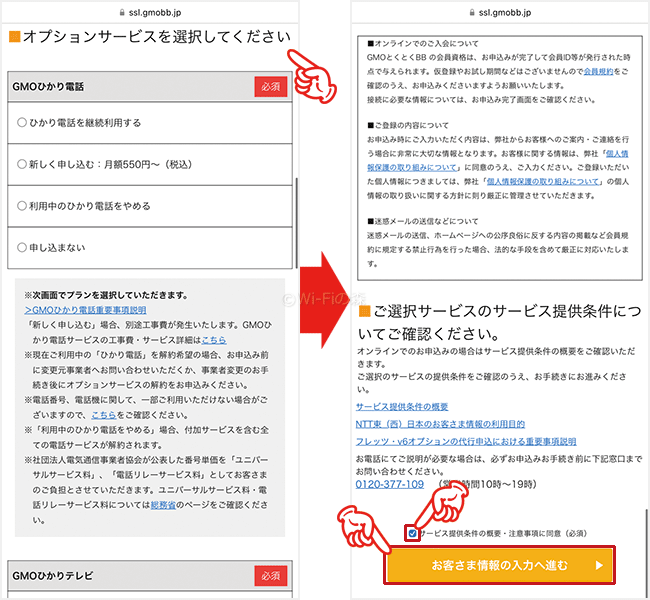Open 'フレッツ・v6オプションの代行申込における重要事項説明' link
Screen dimensions: 650x600
click(466, 441)
